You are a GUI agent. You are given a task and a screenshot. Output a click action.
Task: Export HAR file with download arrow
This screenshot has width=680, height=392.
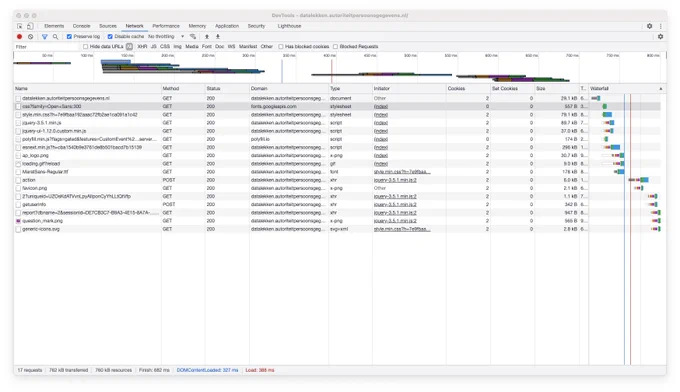pos(218,37)
